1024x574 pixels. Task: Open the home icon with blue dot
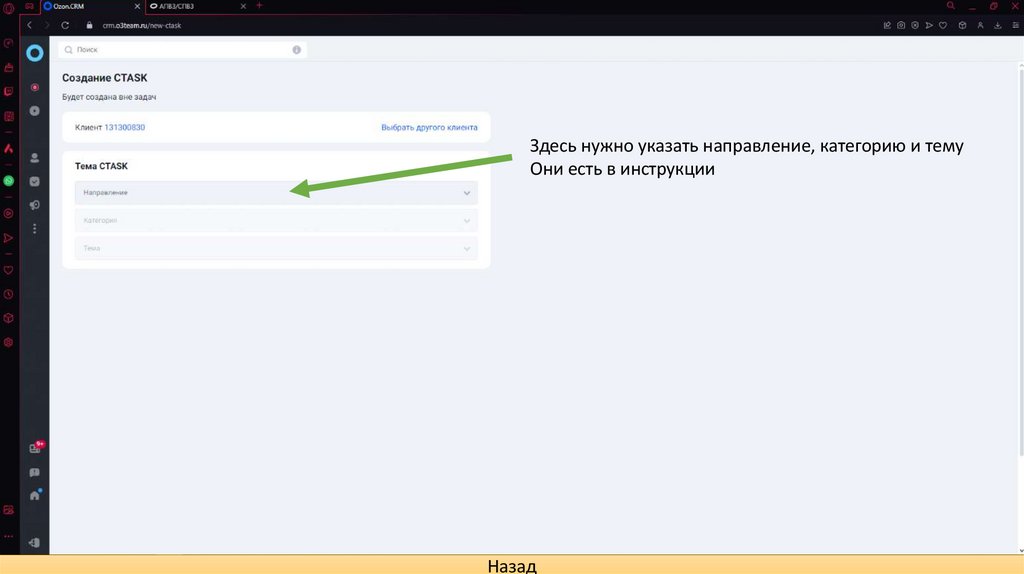click(x=35, y=496)
